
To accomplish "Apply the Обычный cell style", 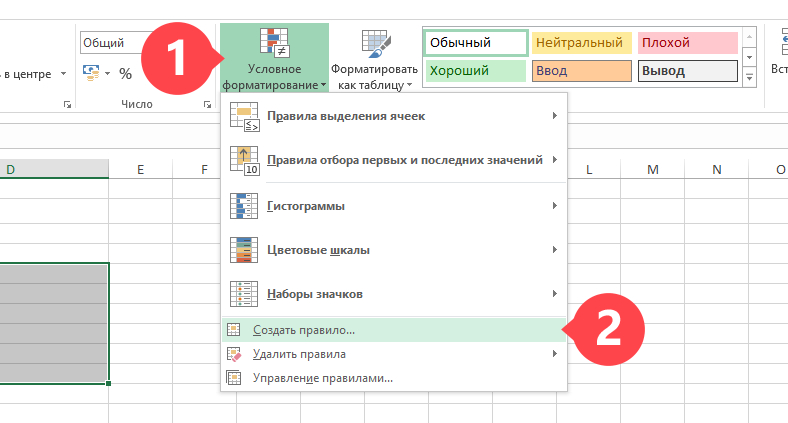I will [476, 43].
